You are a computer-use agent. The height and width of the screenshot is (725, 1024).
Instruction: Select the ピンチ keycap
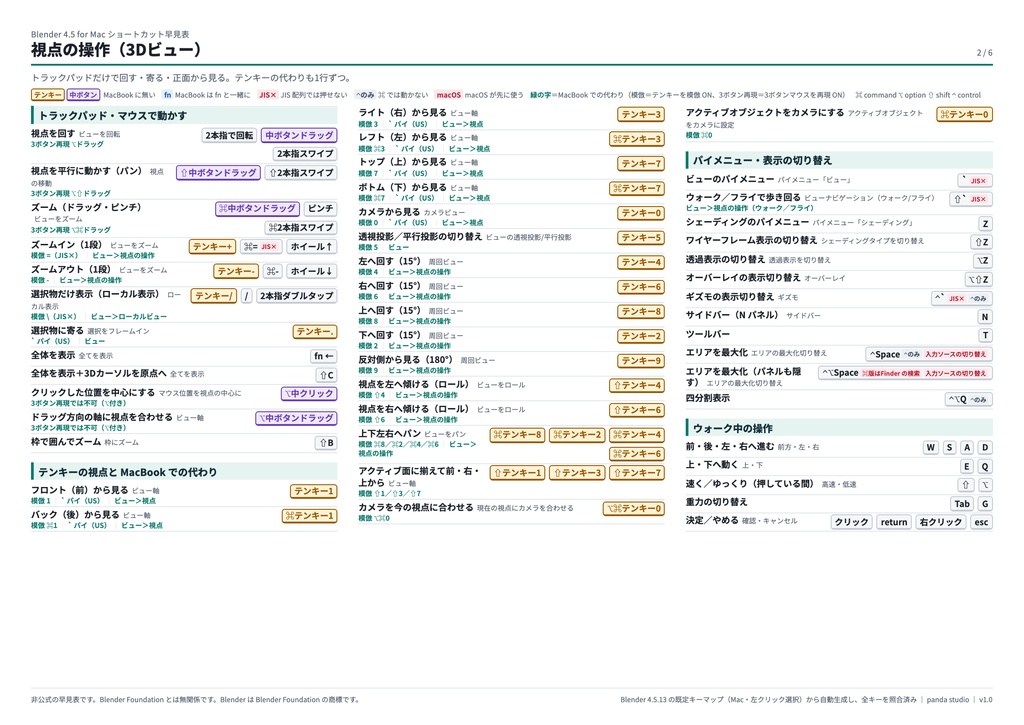point(321,208)
